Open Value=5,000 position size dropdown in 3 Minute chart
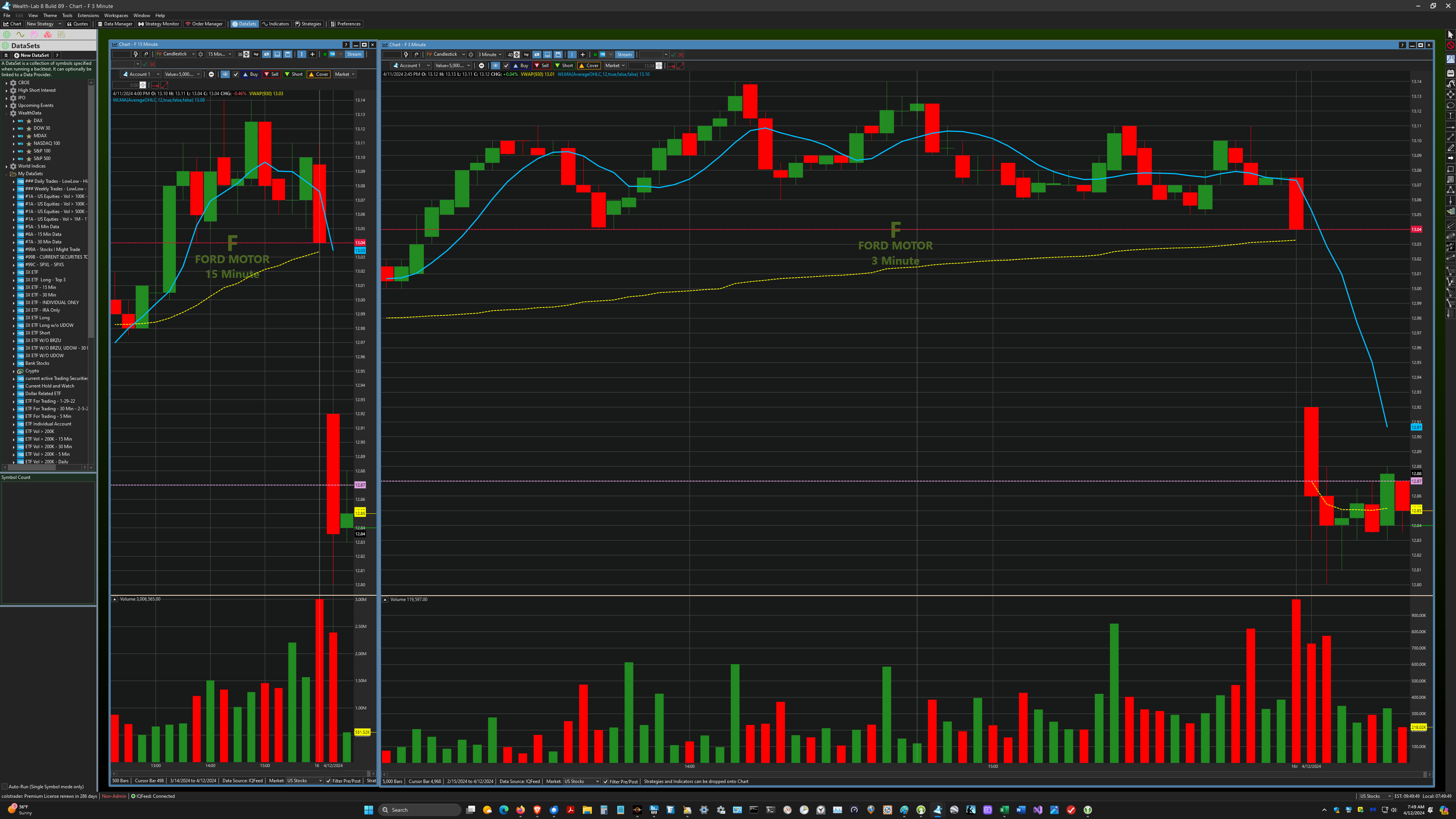The height and width of the screenshot is (819, 1456). (453, 66)
